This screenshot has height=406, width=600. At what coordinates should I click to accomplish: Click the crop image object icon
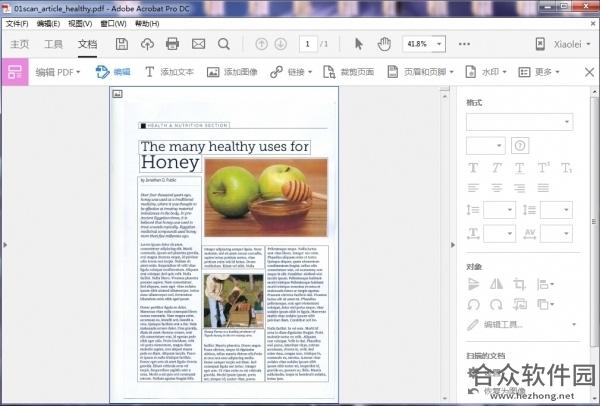519,284
